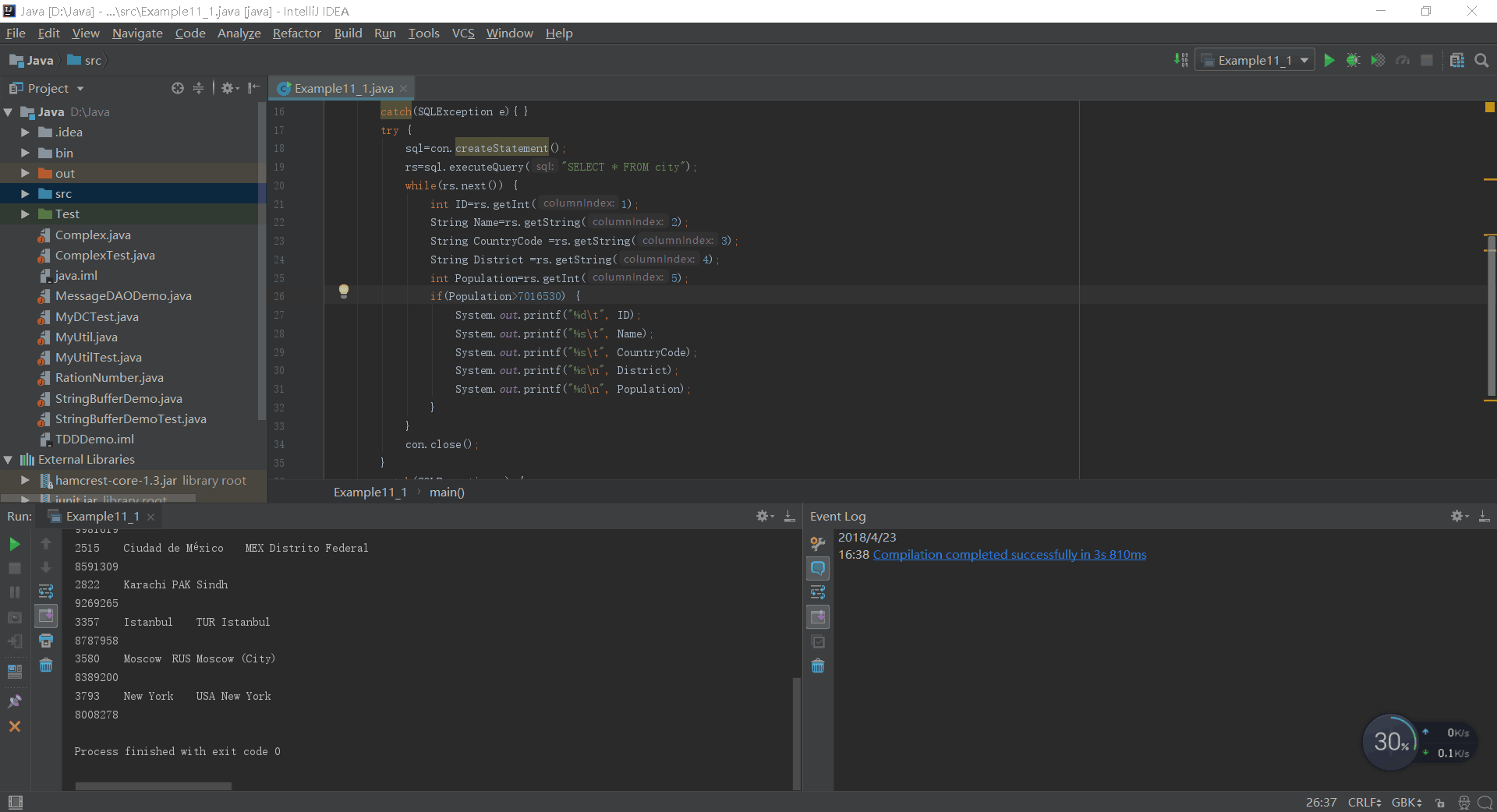The image size is (1497, 812).
Task: Click file read-only lock status icon
Action: [1440, 803]
